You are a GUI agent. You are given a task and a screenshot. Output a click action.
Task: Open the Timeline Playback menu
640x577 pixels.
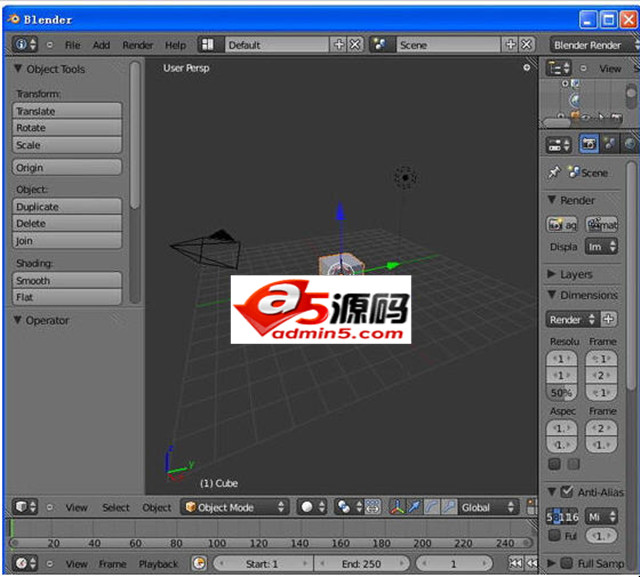(158, 564)
